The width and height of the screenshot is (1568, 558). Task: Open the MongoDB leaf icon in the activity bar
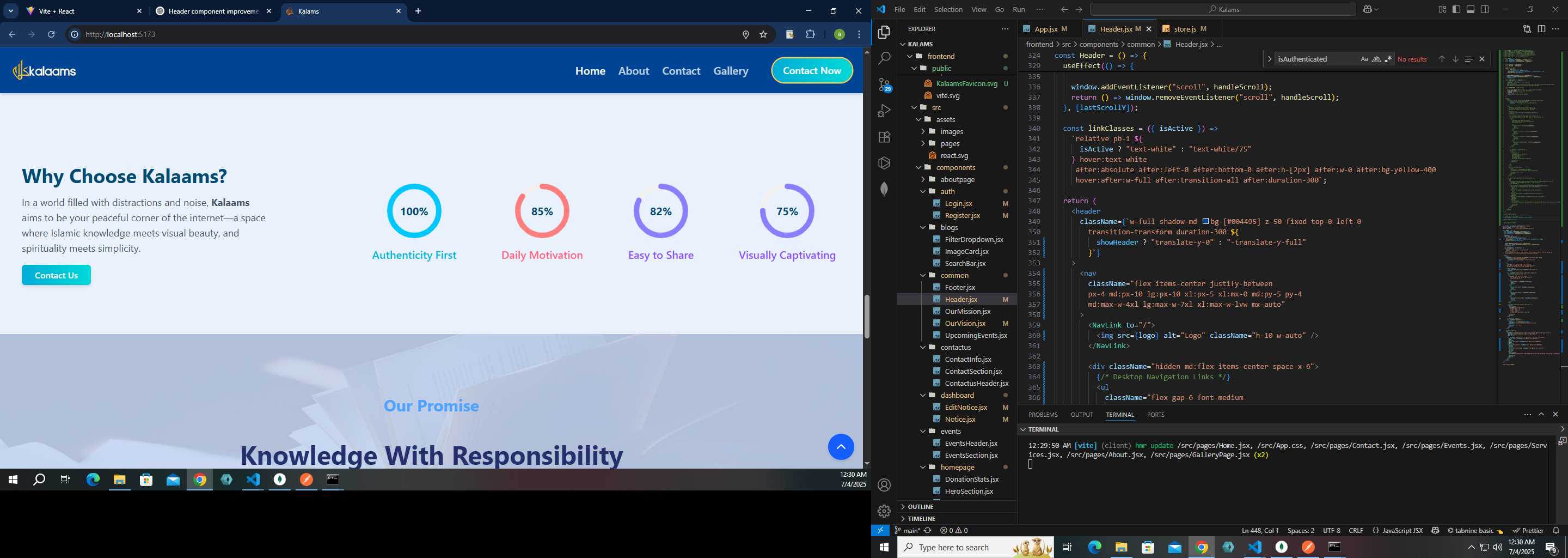[x=884, y=189]
